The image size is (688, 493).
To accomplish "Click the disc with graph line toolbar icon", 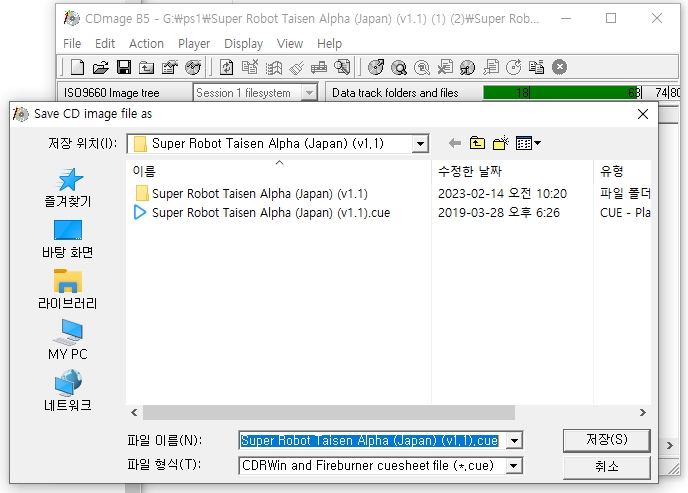I will (193, 67).
